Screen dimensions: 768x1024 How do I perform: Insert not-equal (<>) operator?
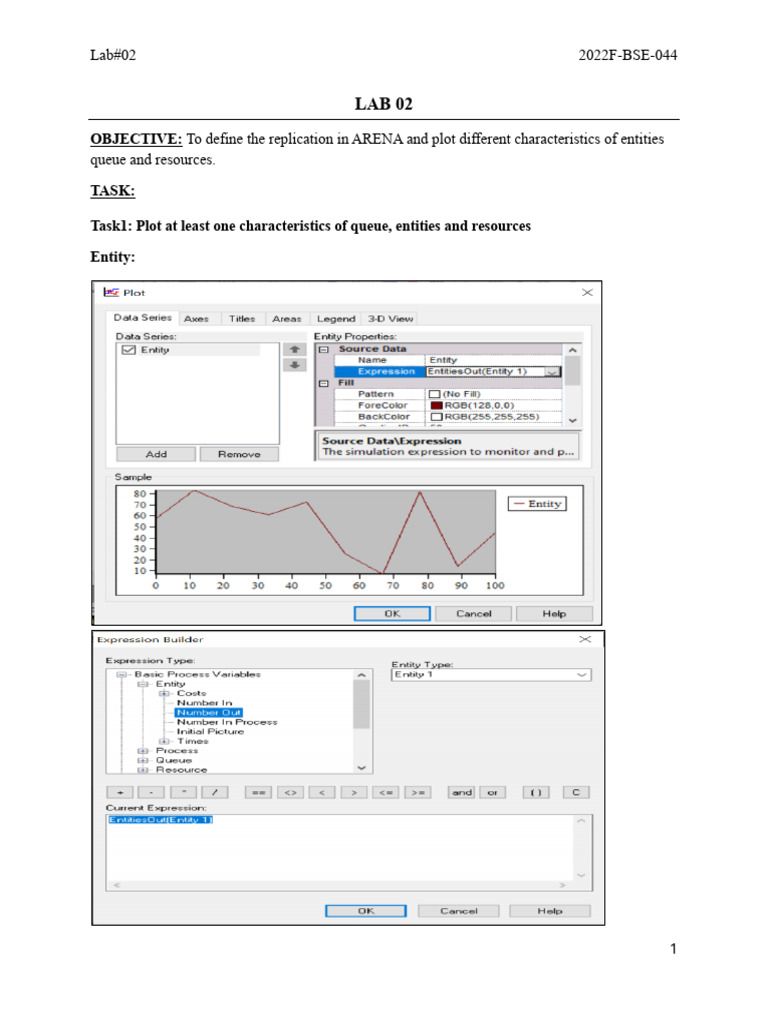tap(291, 792)
